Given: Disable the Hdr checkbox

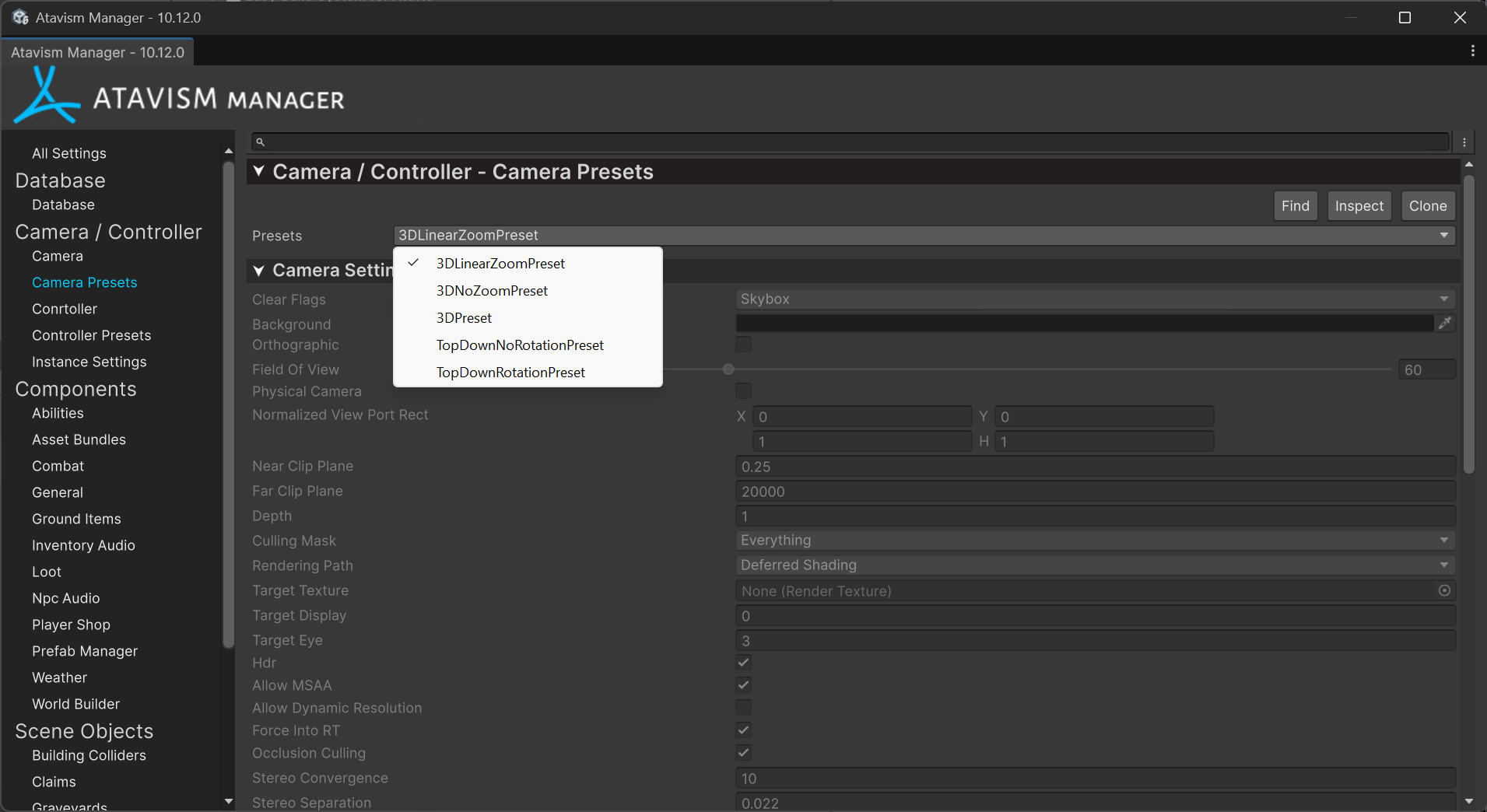Looking at the screenshot, I should (744, 663).
